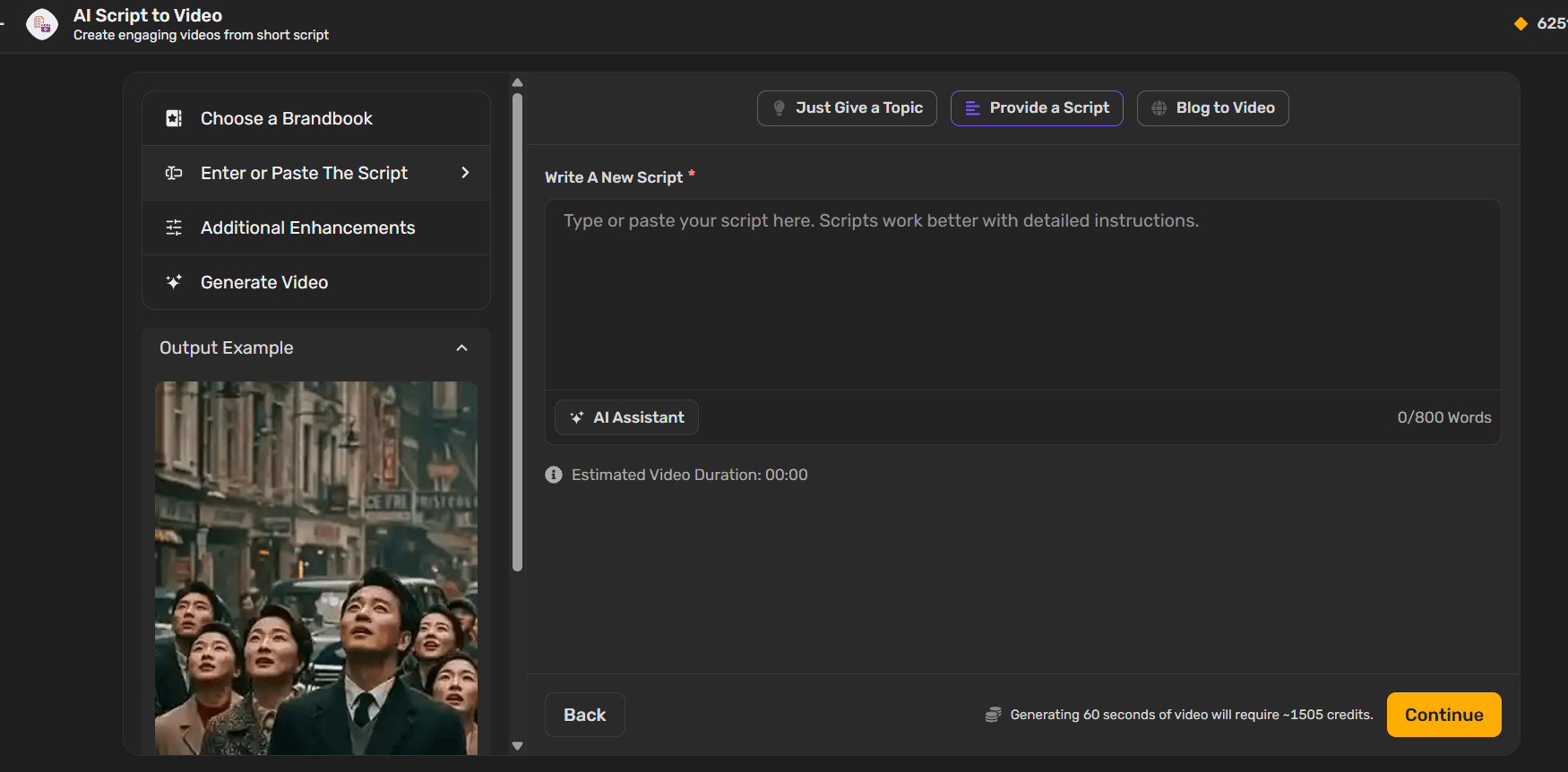Open the Additional Enhancements step

tap(316, 227)
